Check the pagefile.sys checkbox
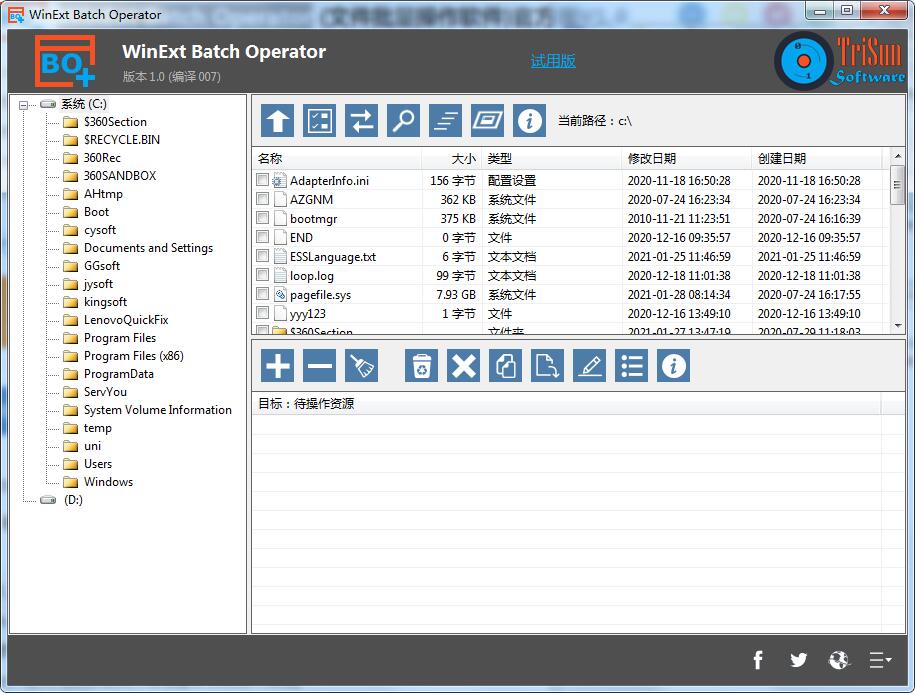 click(263, 293)
